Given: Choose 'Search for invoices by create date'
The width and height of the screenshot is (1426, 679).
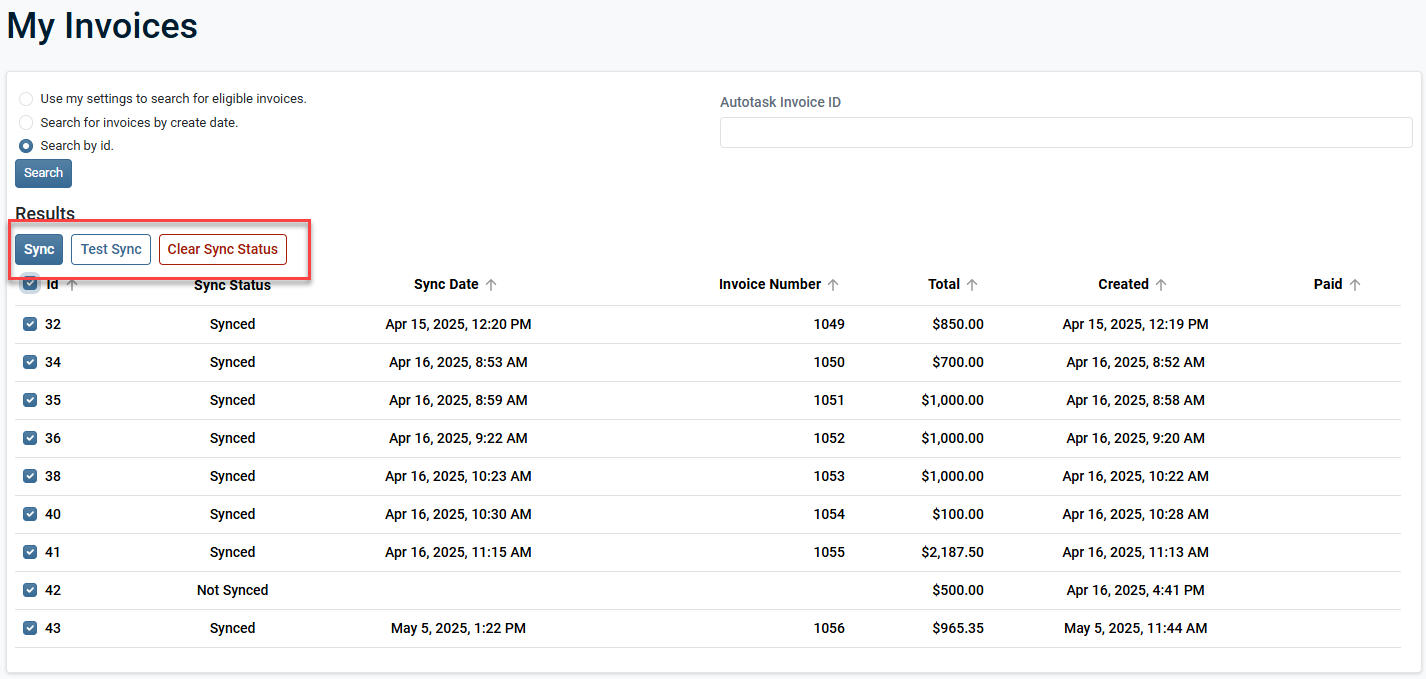Looking at the screenshot, I should (26, 122).
